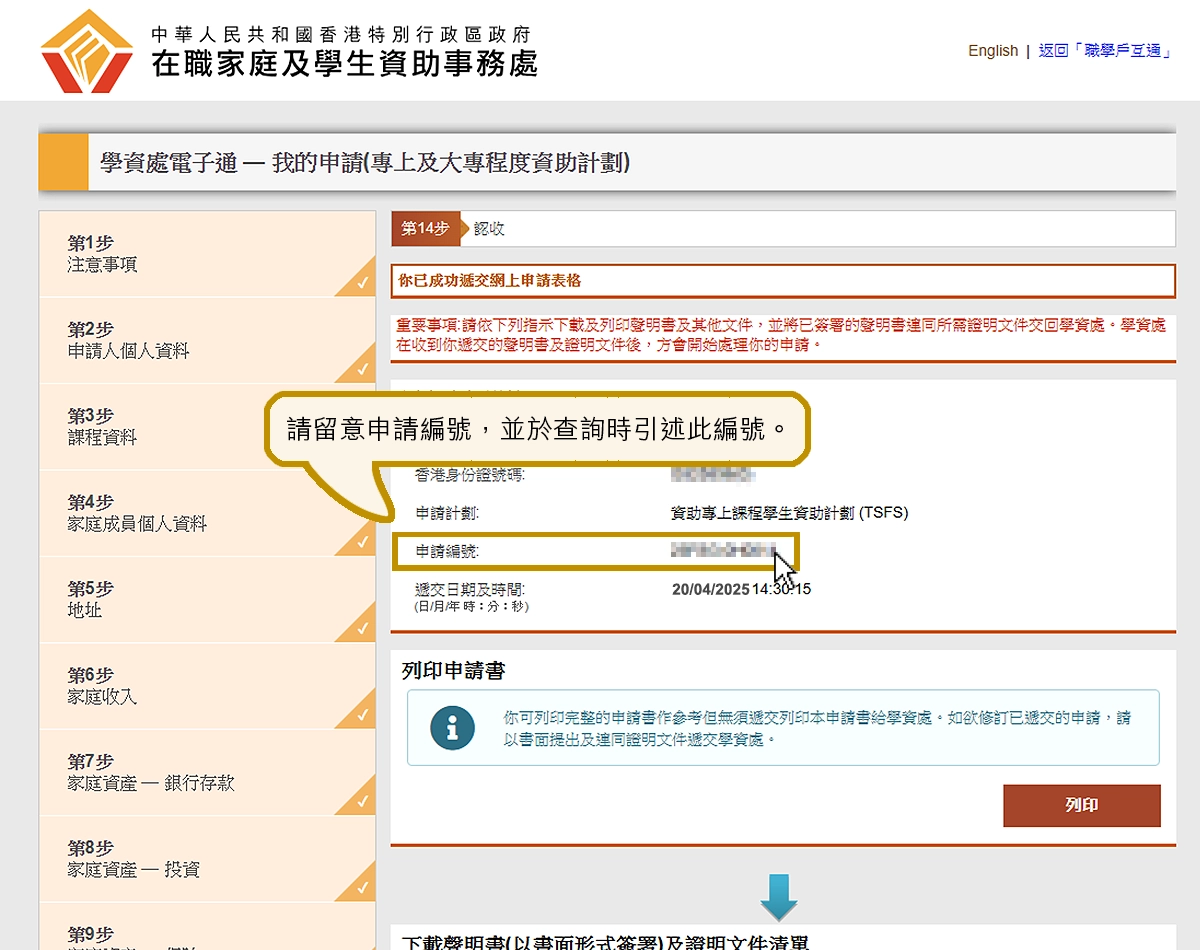Click the 列印申請書 heading
The width and height of the screenshot is (1200, 950).
click(453, 671)
